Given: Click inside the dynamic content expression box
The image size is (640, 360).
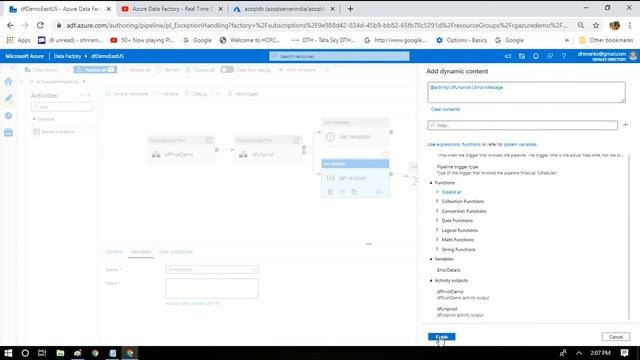Looking at the screenshot, I should (526, 92).
